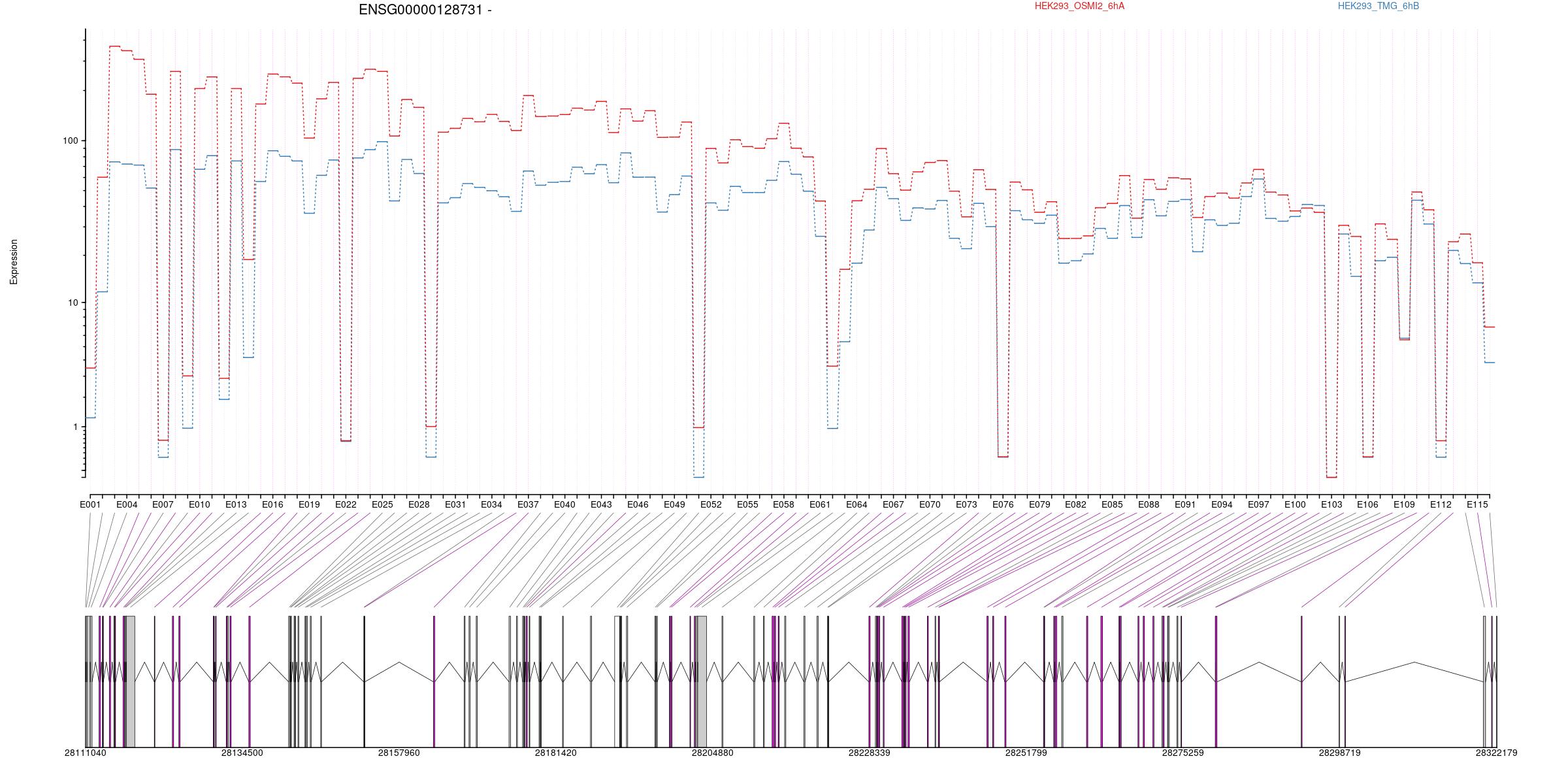Click exon label E028
Viewport: 1568px width, 784px height.
[x=419, y=504]
